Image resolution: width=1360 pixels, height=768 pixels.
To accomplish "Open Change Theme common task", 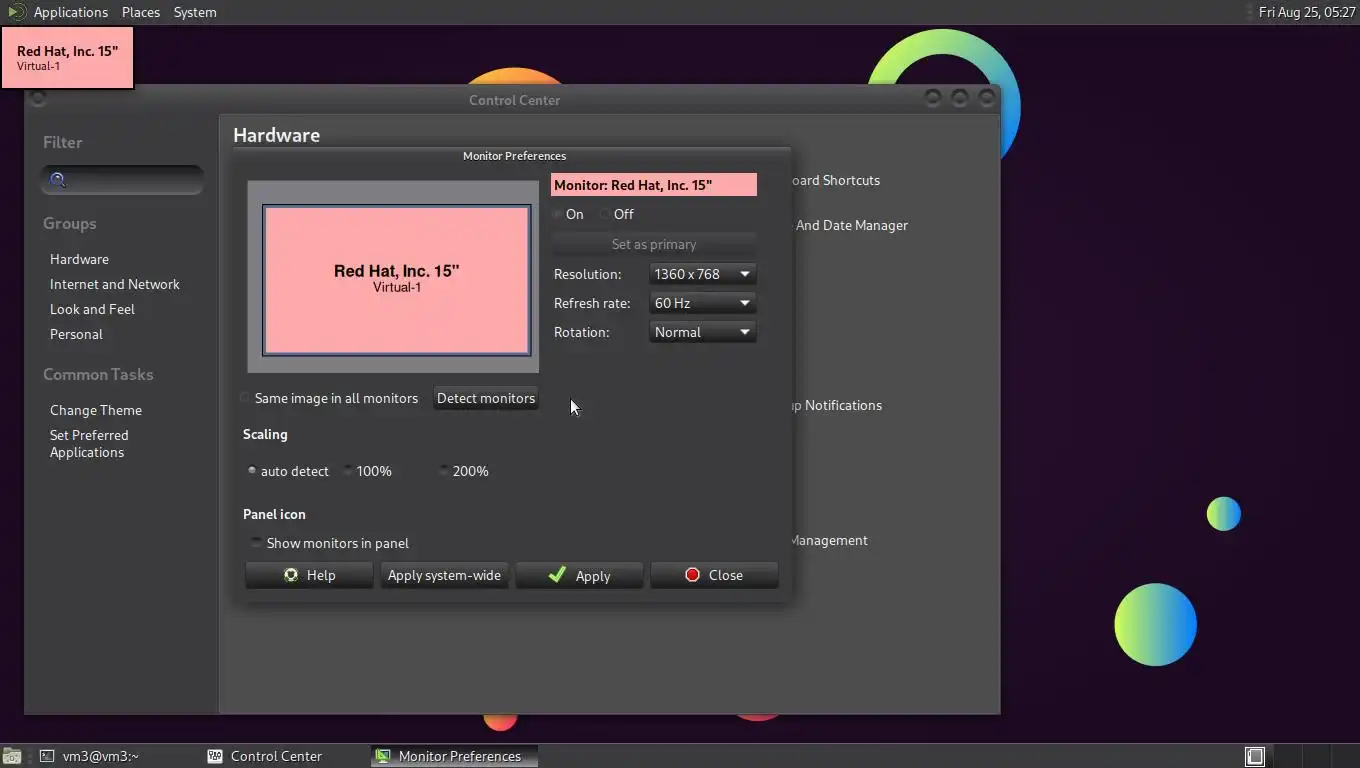I will (96, 410).
